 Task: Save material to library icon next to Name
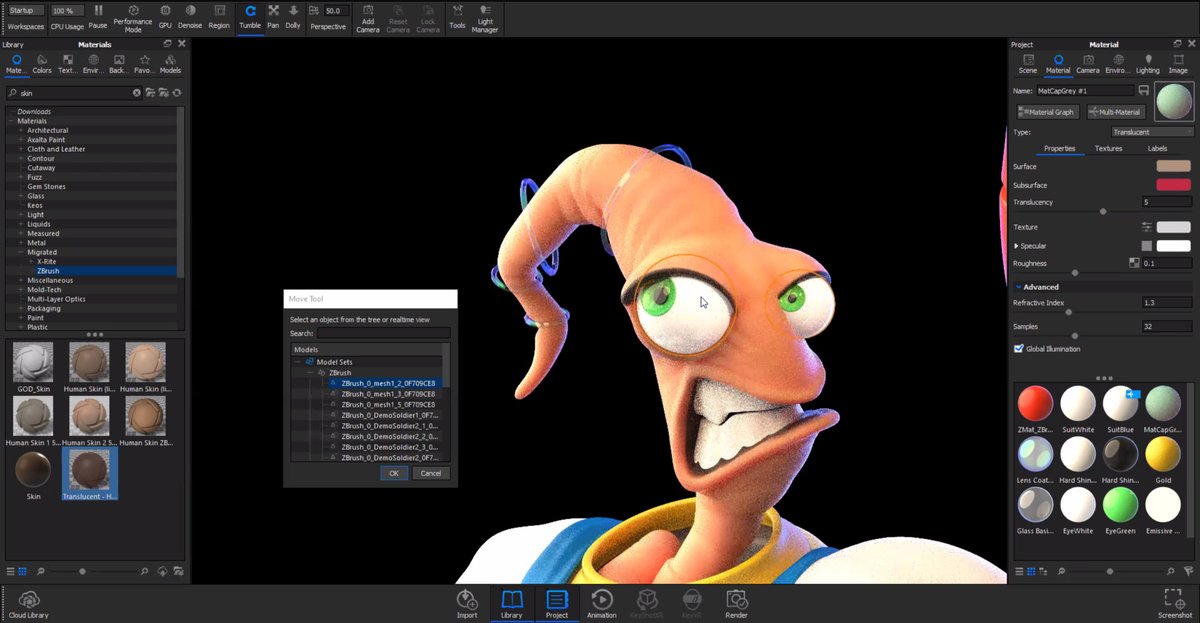point(1143,90)
